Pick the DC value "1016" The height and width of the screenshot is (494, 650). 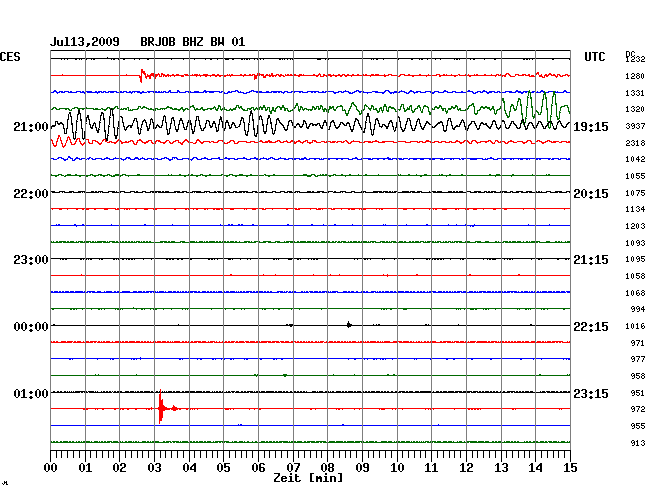[x=635, y=326]
